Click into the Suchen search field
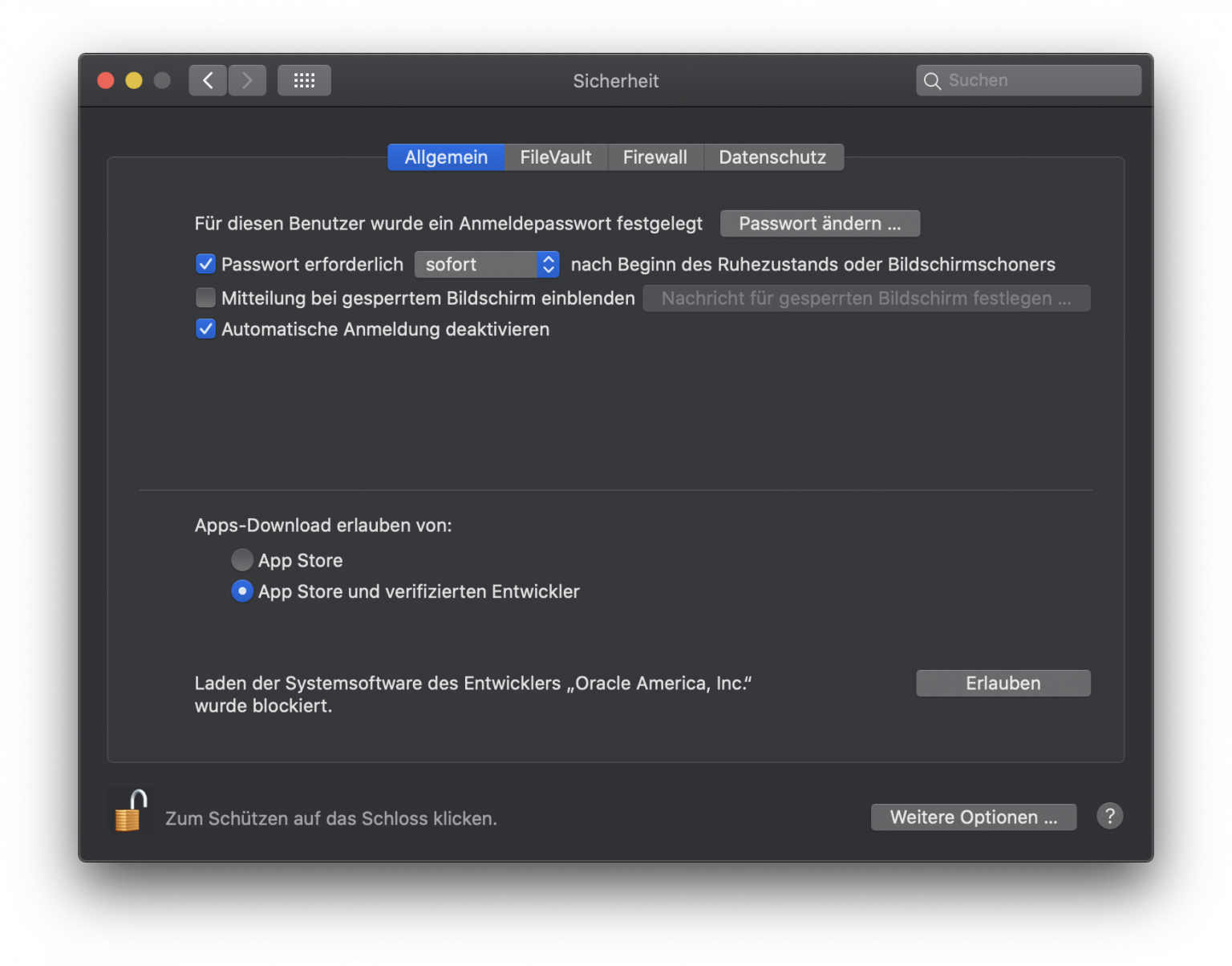Viewport: 1232px width, 966px height. click(1029, 80)
